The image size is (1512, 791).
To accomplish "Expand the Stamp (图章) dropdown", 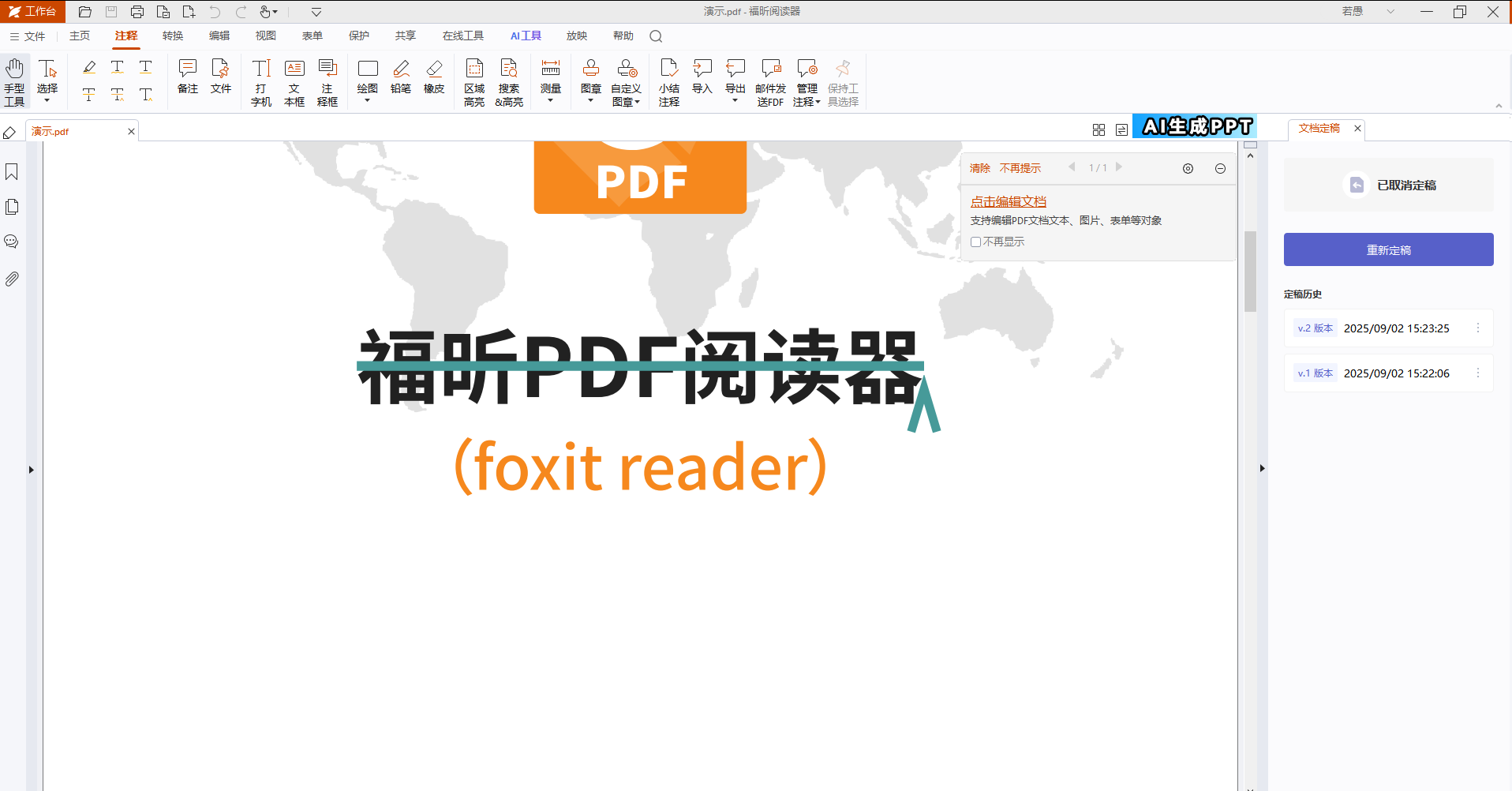I will (x=591, y=81).
